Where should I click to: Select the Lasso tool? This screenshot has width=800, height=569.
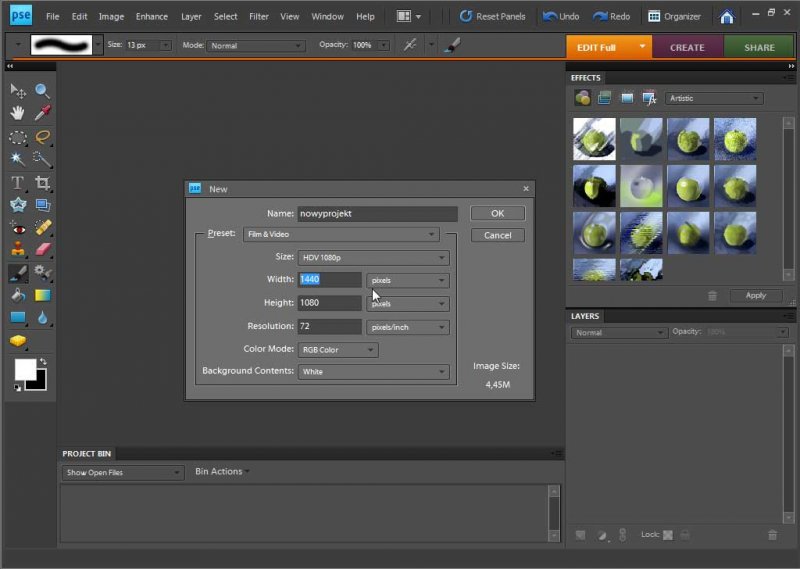pyautogui.click(x=42, y=137)
